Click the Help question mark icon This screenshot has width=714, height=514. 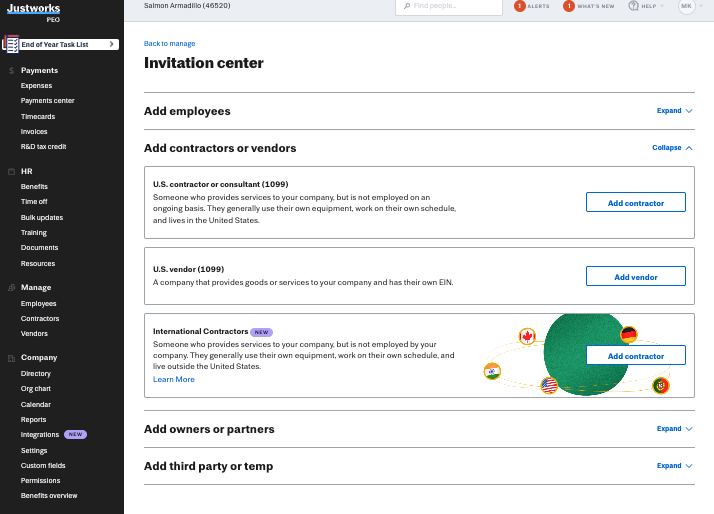(x=633, y=6)
